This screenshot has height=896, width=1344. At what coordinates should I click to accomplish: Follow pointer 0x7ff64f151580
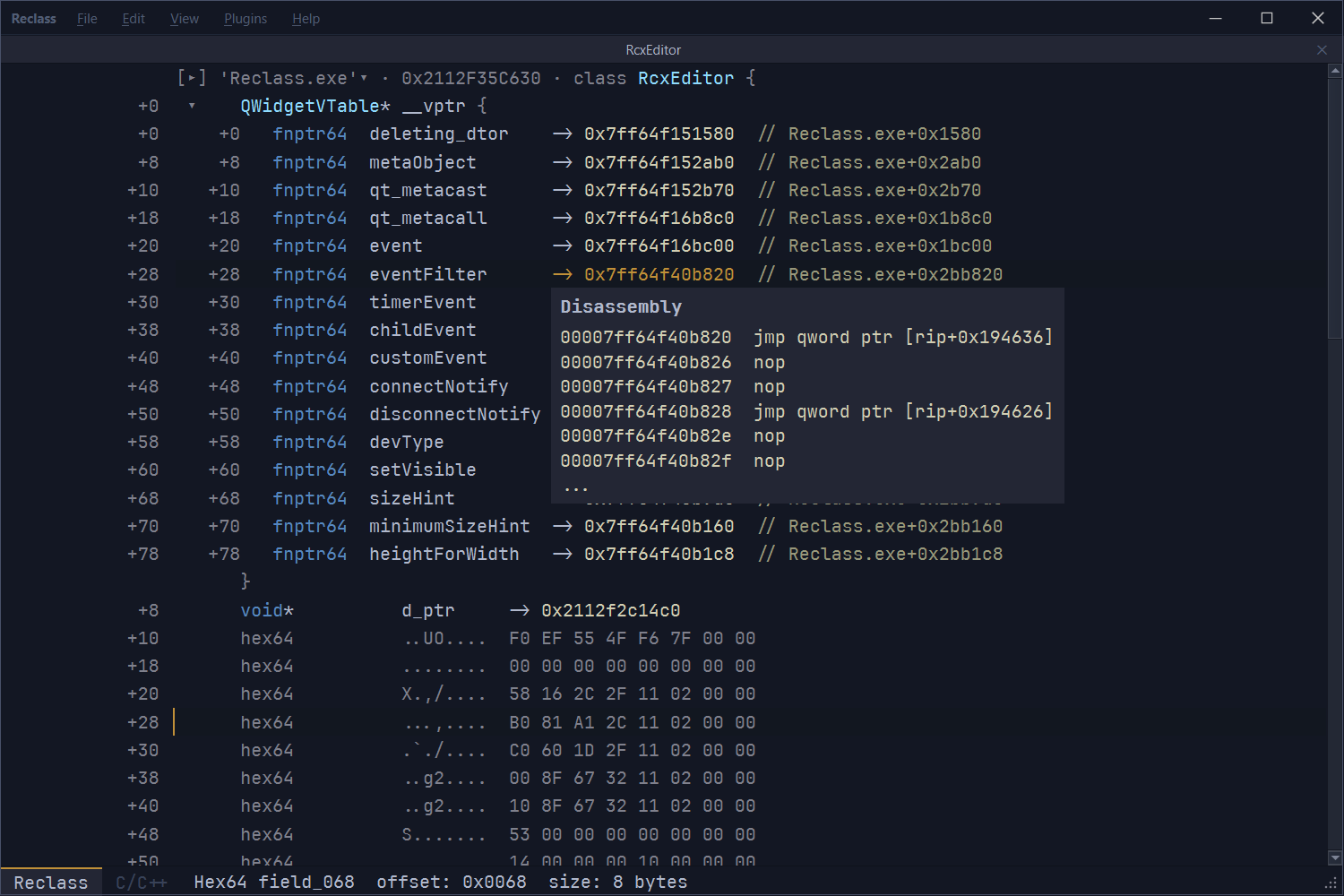click(x=659, y=134)
